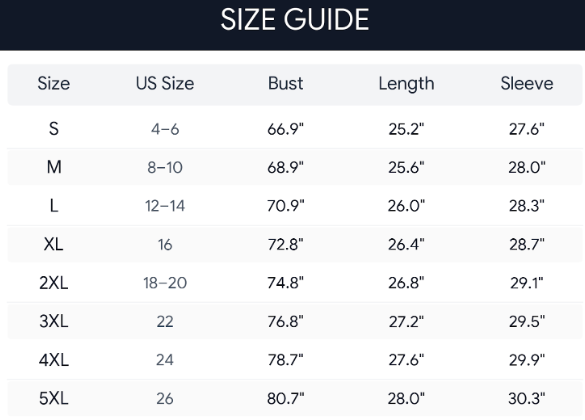This screenshot has height=420, width=585.
Task: Click the Length column header
Action: (x=406, y=84)
